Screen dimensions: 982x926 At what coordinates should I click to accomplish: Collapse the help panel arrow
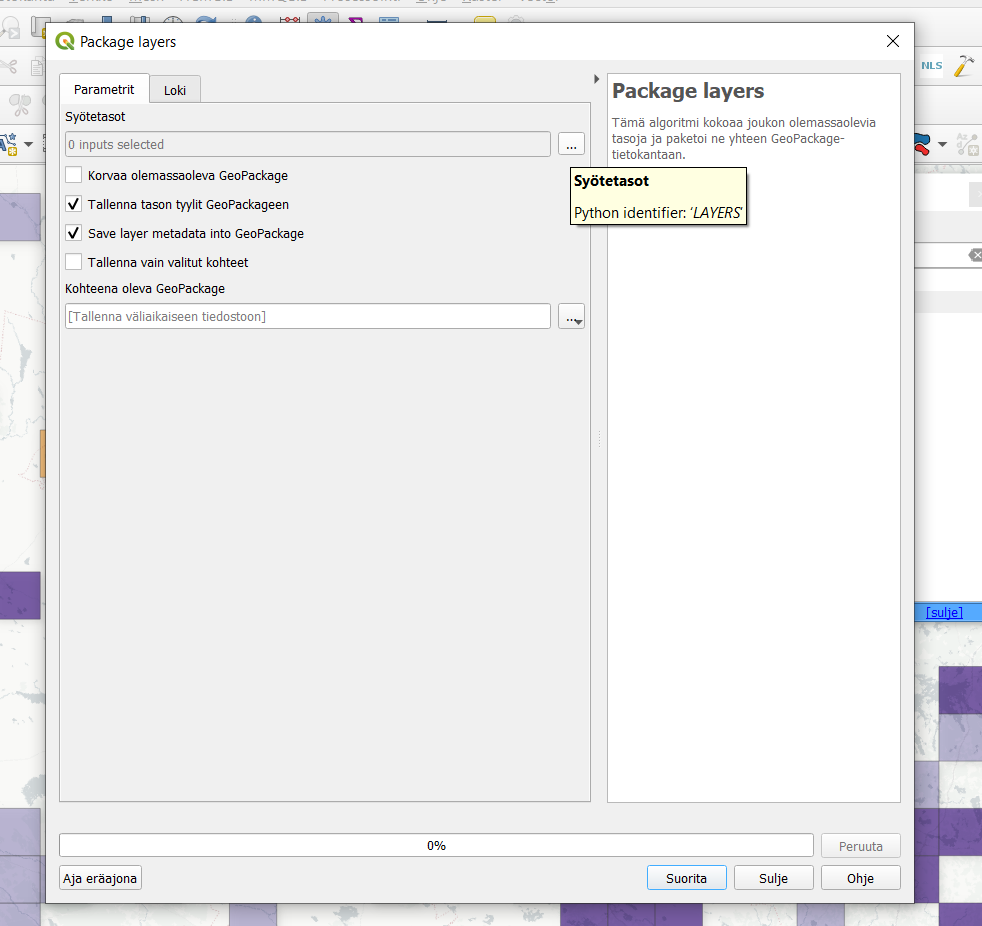[597, 78]
